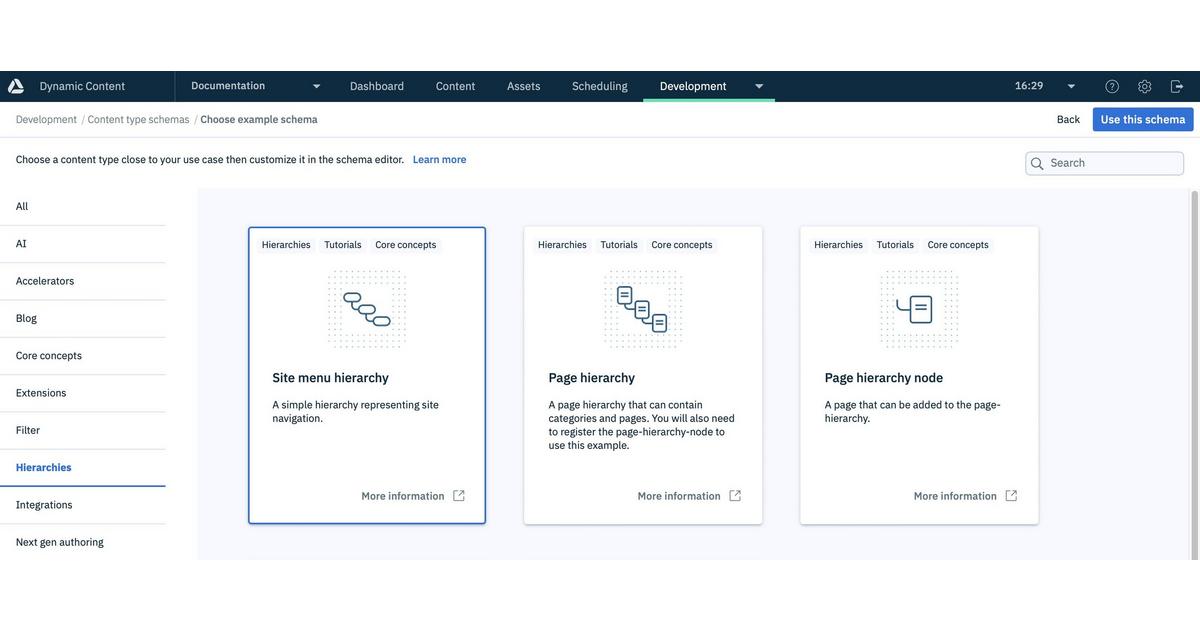Open external link icon for Page hierarchy node

point(1011,496)
